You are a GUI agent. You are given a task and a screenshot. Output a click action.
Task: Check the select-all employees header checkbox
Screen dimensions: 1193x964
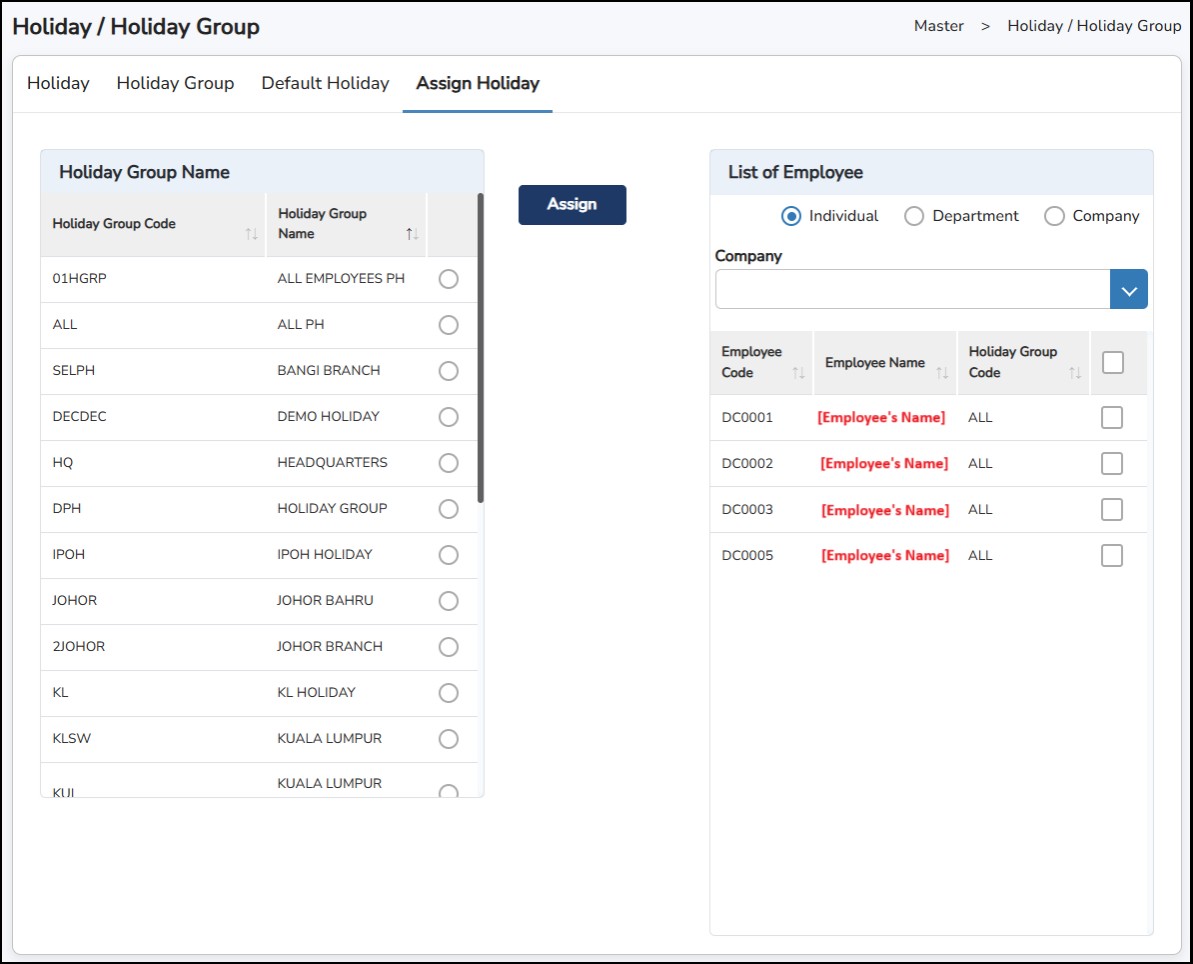tap(1111, 363)
